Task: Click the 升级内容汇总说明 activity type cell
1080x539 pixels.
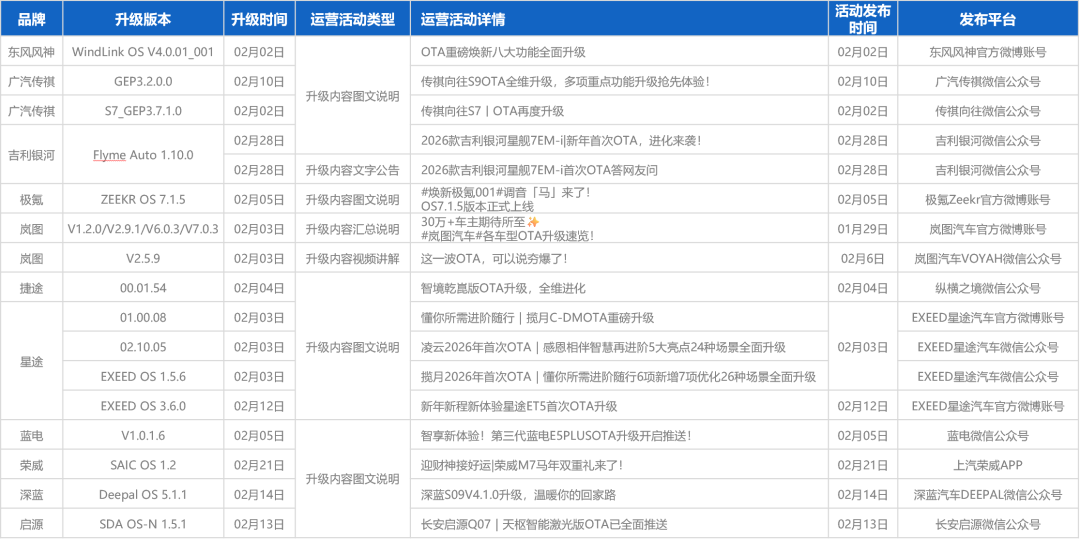Action: click(x=353, y=229)
